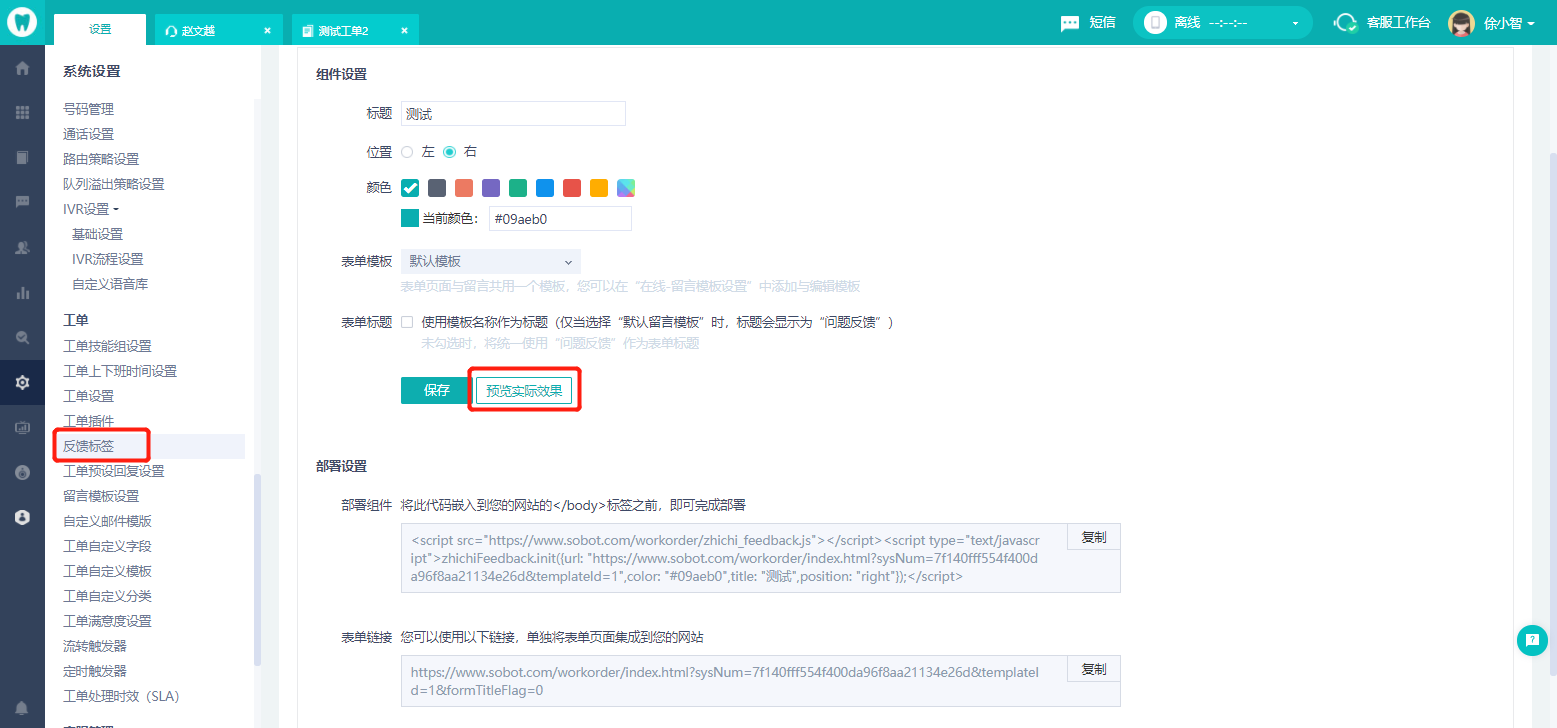Focus the 标题 input containing 测试
This screenshot has height=728, width=1557.
coord(513,113)
